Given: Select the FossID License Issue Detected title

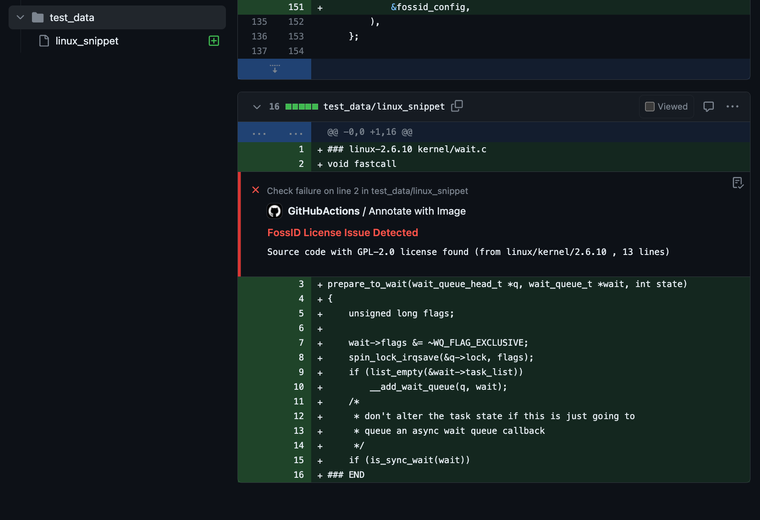Looking at the screenshot, I should (343, 233).
